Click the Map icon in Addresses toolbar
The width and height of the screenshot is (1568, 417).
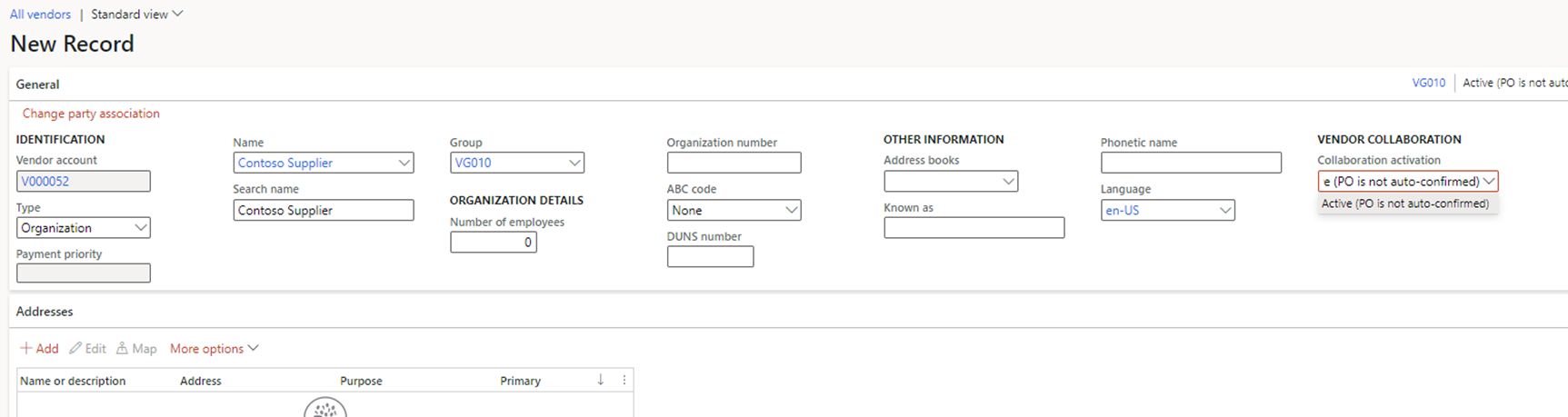click(x=122, y=349)
